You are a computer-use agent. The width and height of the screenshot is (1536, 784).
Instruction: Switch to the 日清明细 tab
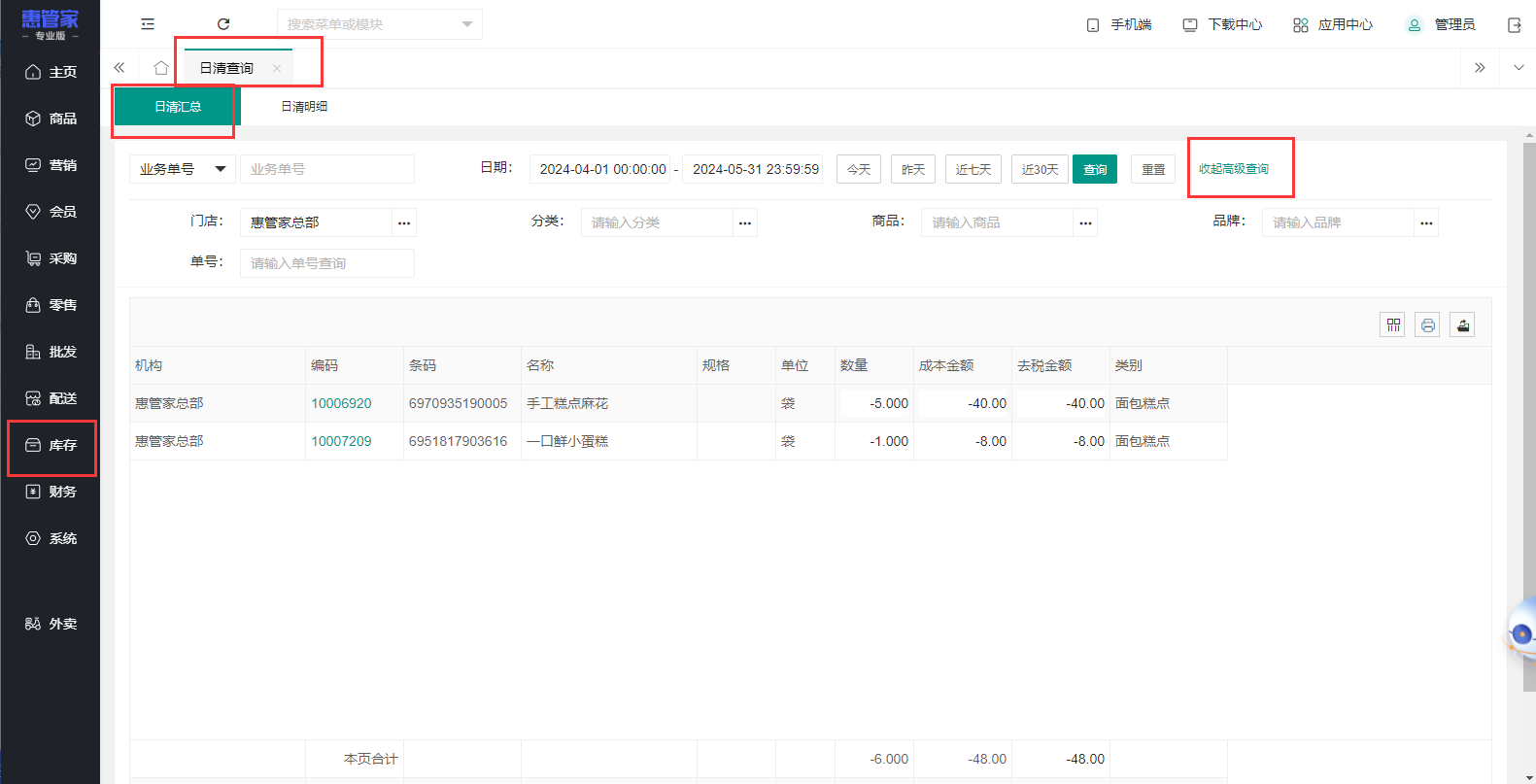(304, 106)
